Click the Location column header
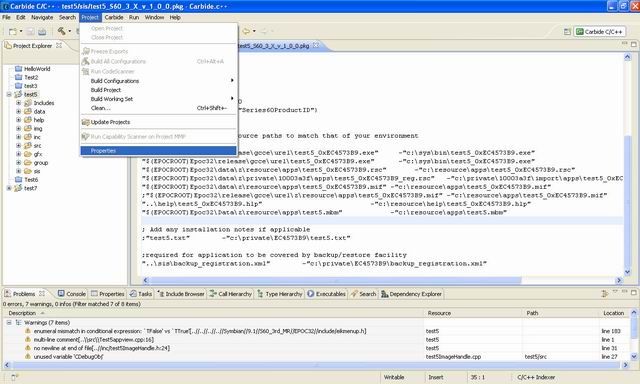The image size is (640, 384). click(614, 313)
